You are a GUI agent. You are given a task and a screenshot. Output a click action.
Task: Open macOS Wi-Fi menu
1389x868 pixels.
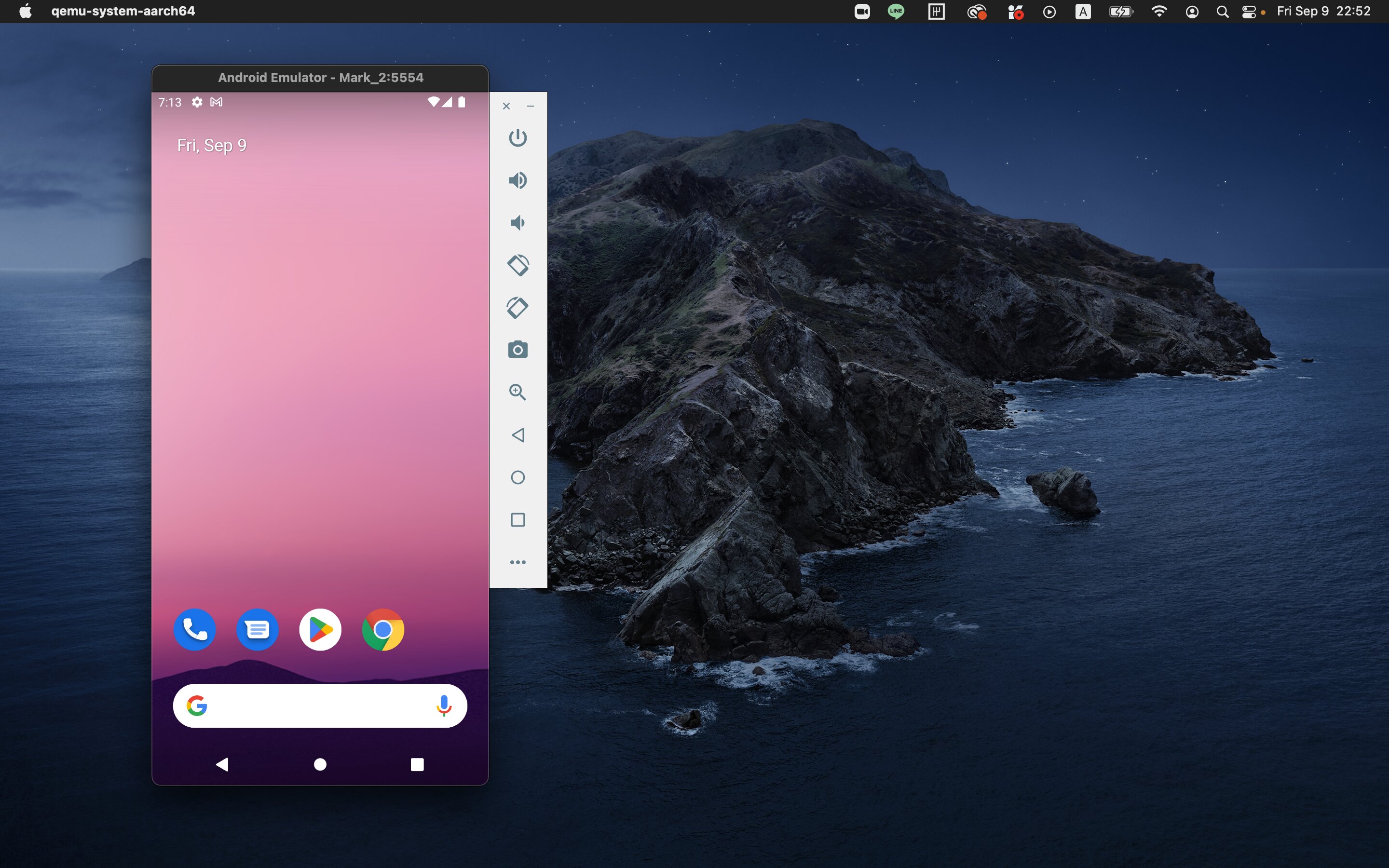(x=1159, y=12)
